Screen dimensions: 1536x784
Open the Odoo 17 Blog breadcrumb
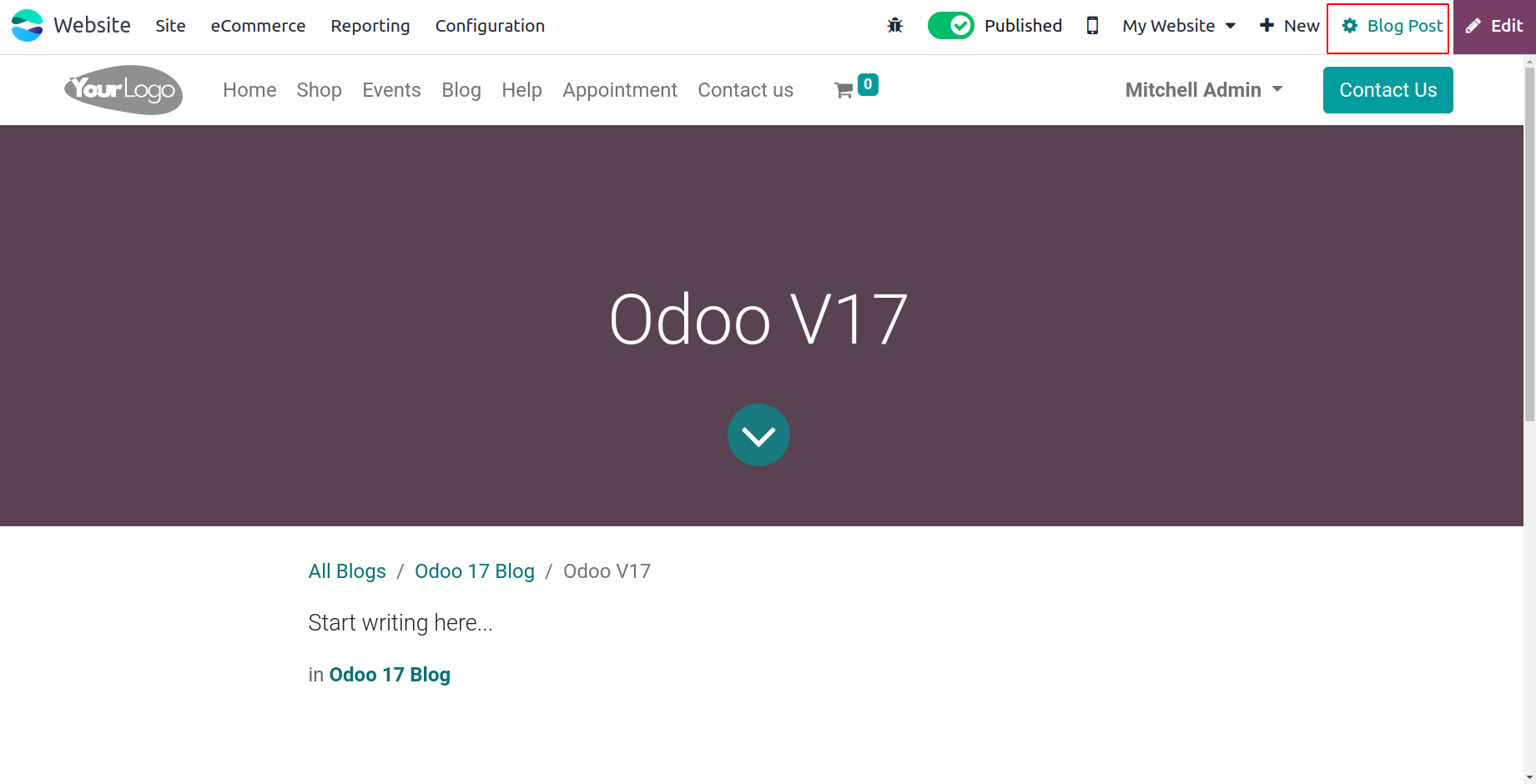[x=475, y=571]
